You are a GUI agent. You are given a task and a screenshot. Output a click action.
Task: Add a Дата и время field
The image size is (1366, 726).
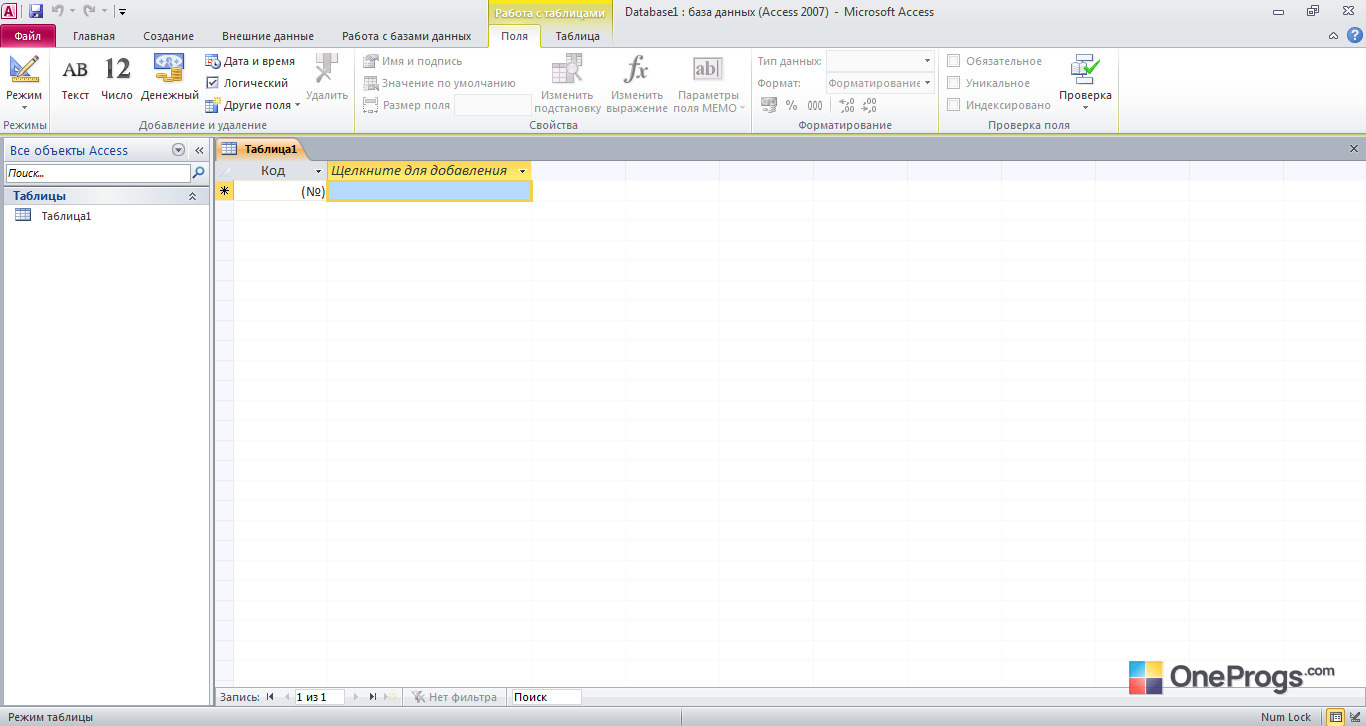click(x=250, y=61)
